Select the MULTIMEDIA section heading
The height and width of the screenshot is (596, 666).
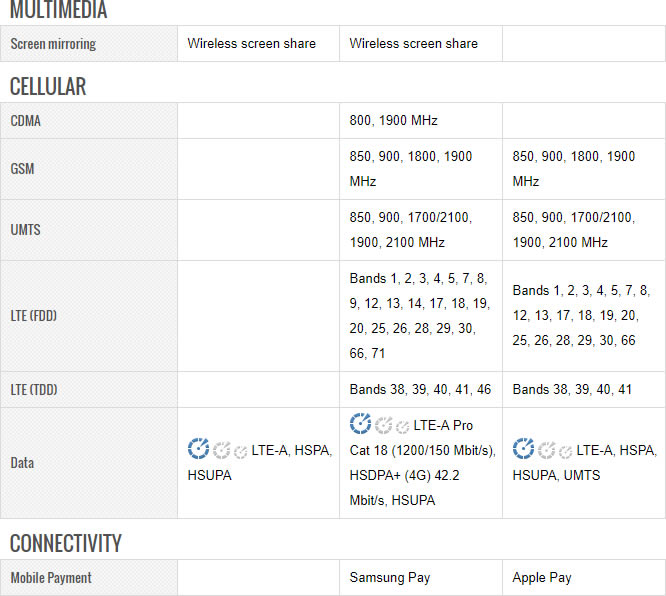[58, 11]
